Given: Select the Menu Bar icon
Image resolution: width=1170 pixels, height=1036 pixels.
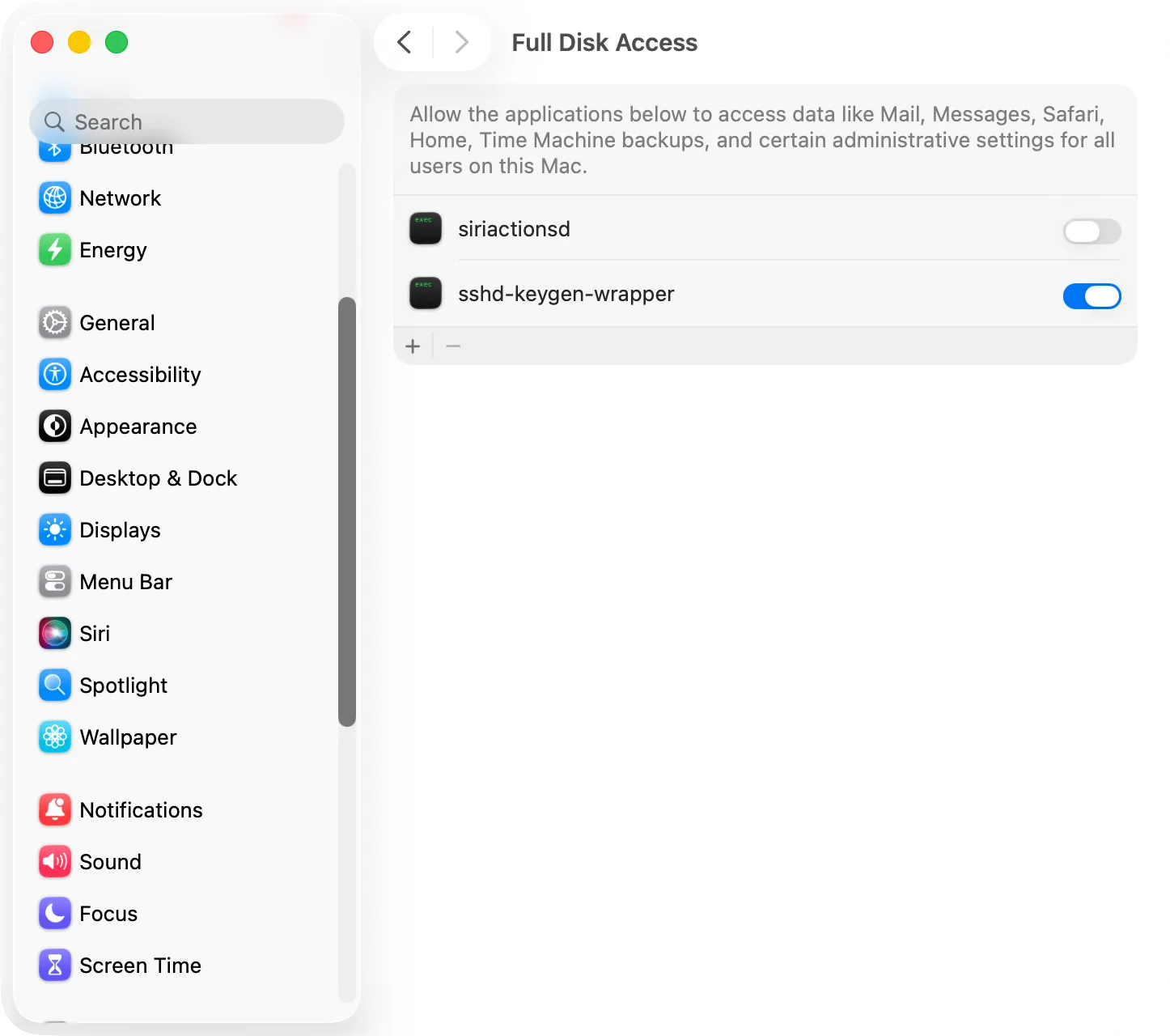Looking at the screenshot, I should point(55,582).
